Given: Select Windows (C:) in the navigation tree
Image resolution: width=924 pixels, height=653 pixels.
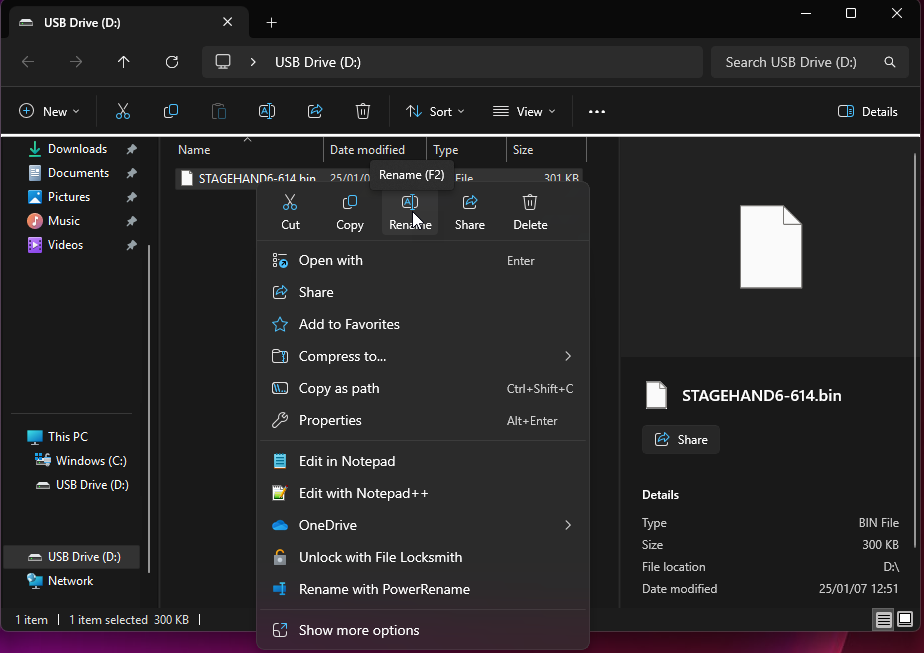Looking at the screenshot, I should (91, 461).
